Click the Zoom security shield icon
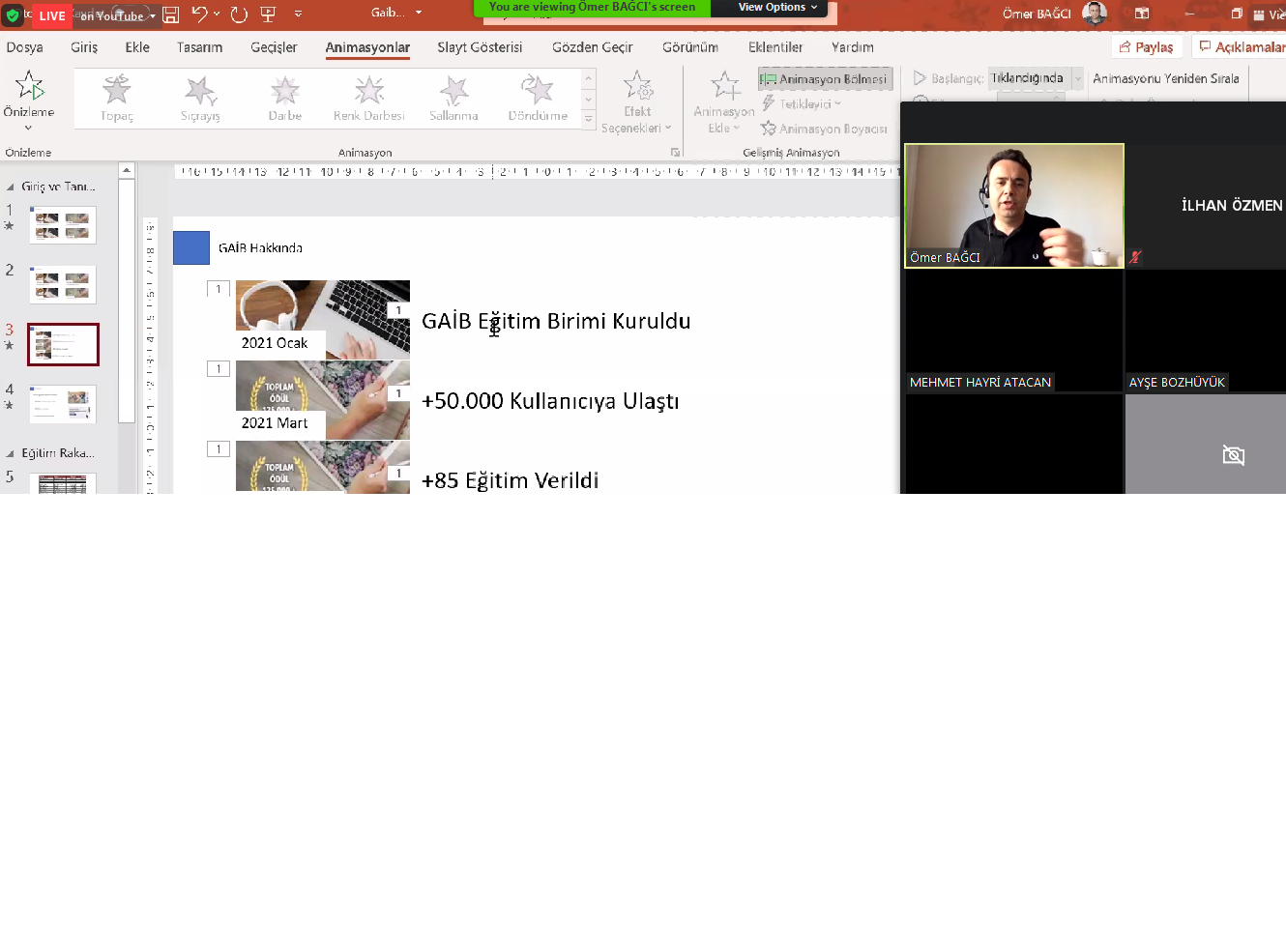 [12, 15]
